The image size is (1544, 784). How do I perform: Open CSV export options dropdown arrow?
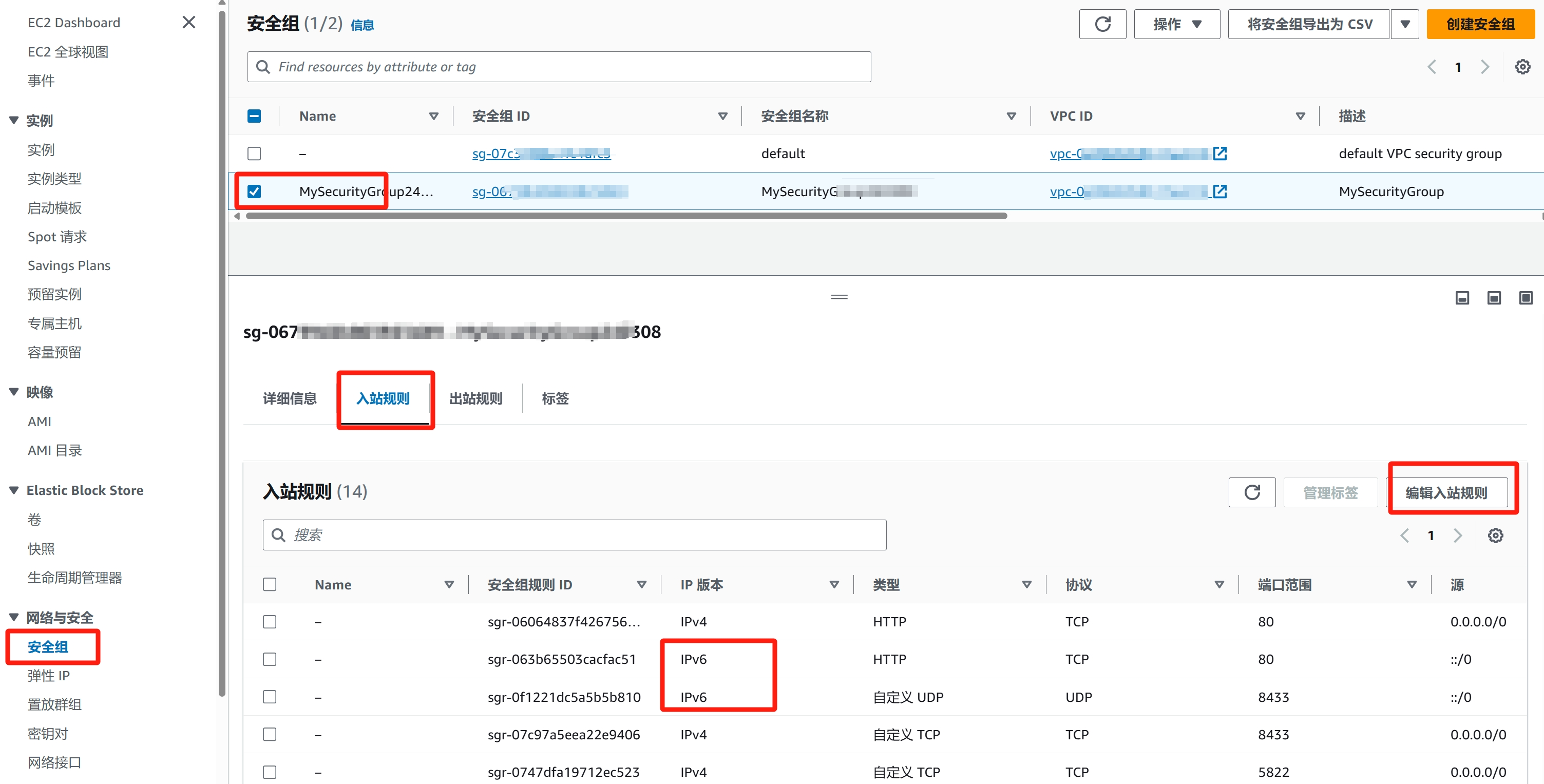pyautogui.click(x=1404, y=24)
